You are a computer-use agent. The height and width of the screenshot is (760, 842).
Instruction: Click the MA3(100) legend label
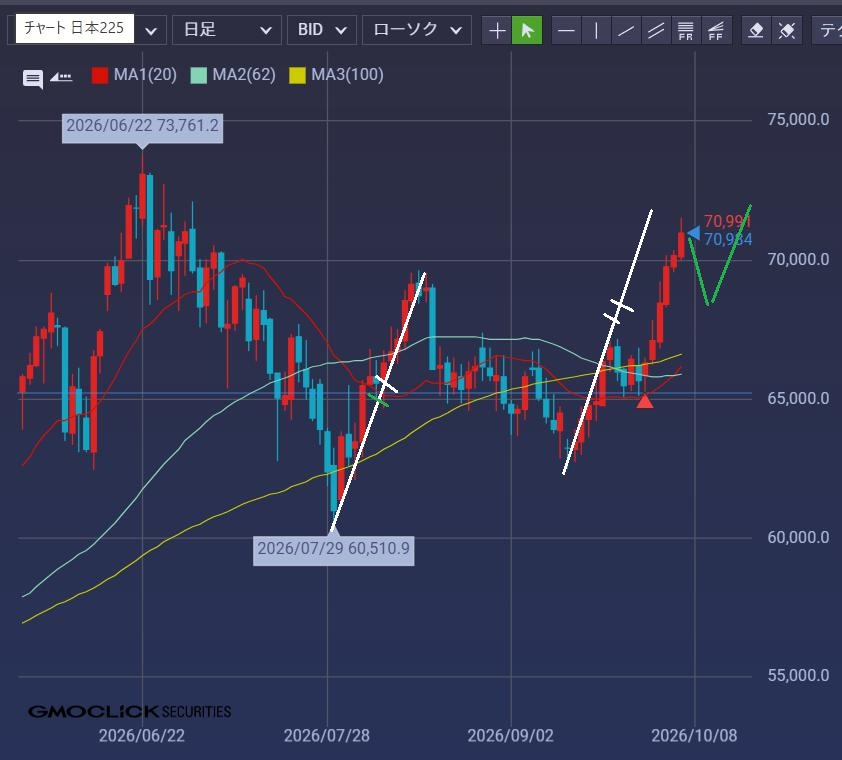(347, 75)
